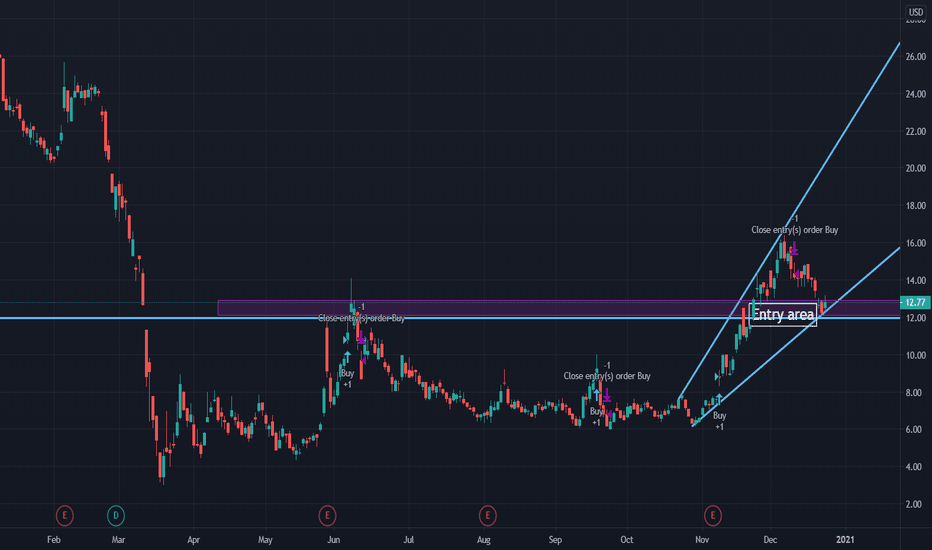Click the Dec label on time axis
Image resolution: width=932 pixels, height=550 pixels.
point(770,540)
